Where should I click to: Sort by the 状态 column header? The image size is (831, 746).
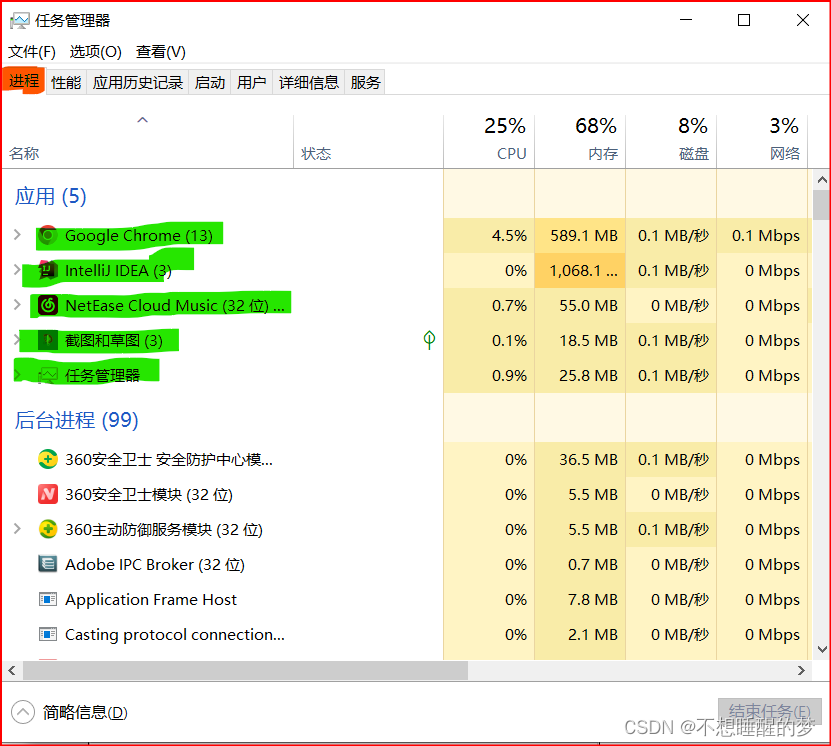(x=368, y=141)
